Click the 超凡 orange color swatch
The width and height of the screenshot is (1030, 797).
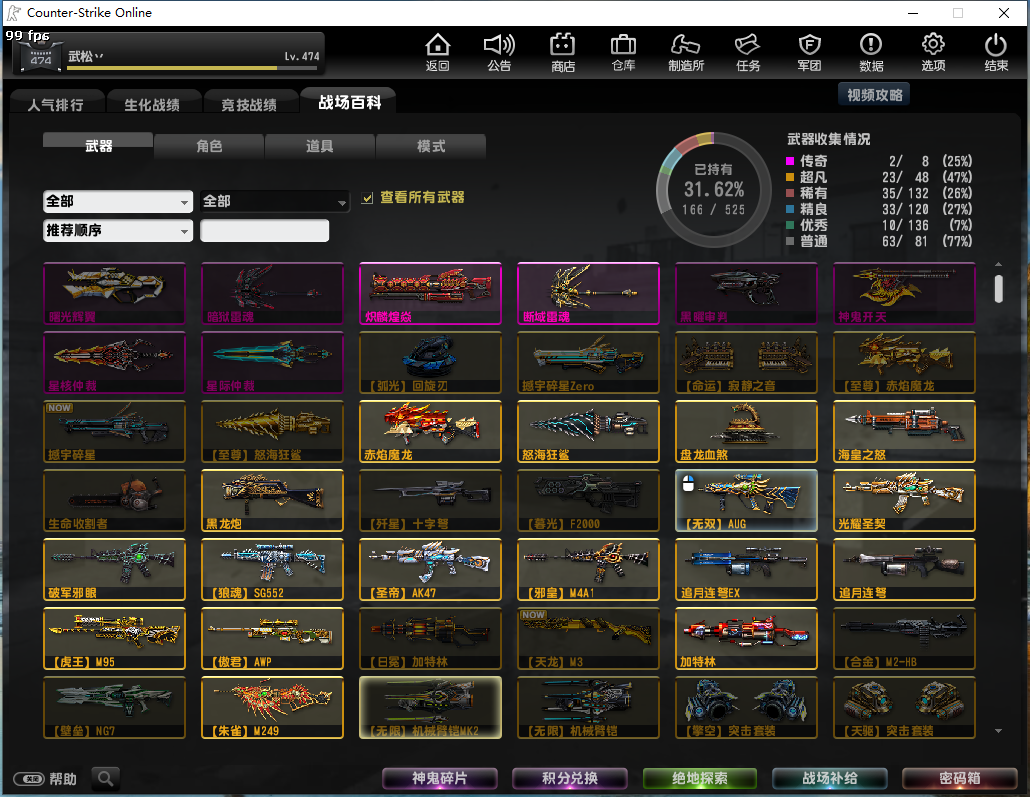790,177
